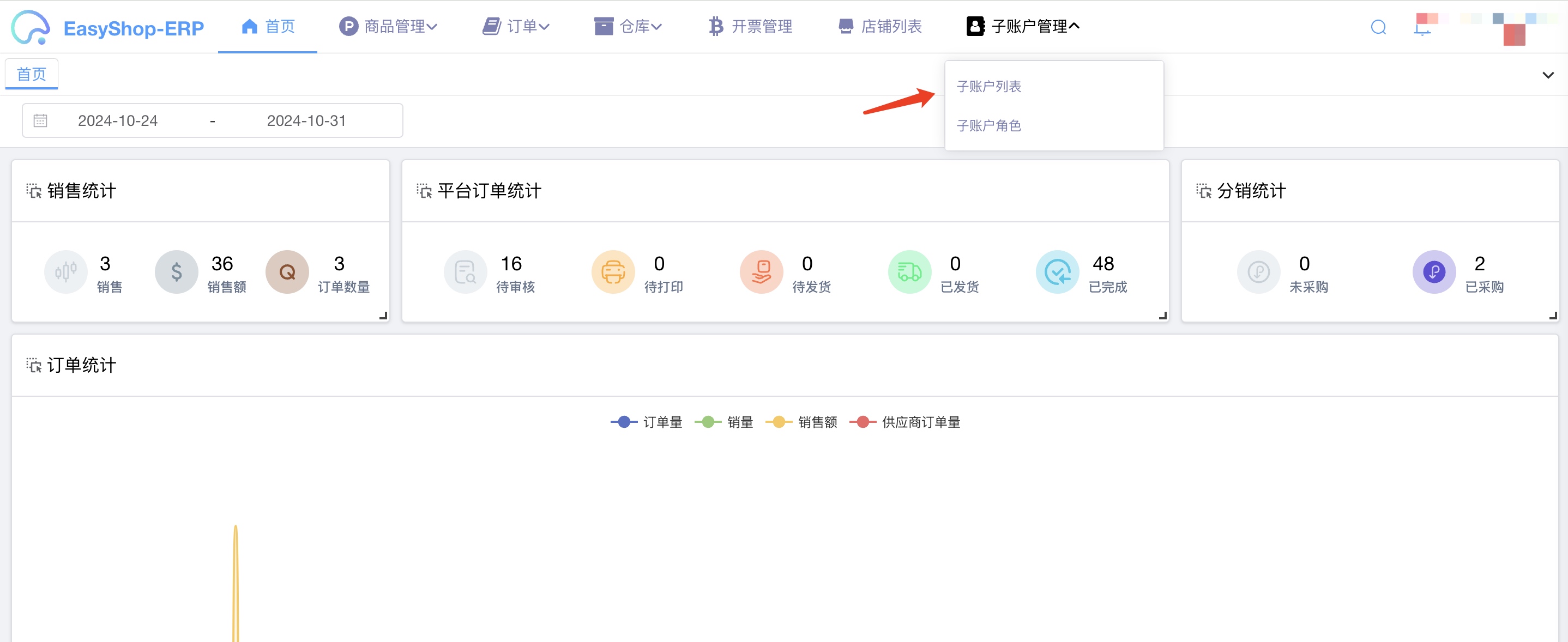Go to the 首页 nav item
Image resolution: width=1568 pixels, height=642 pixels.
[268, 27]
